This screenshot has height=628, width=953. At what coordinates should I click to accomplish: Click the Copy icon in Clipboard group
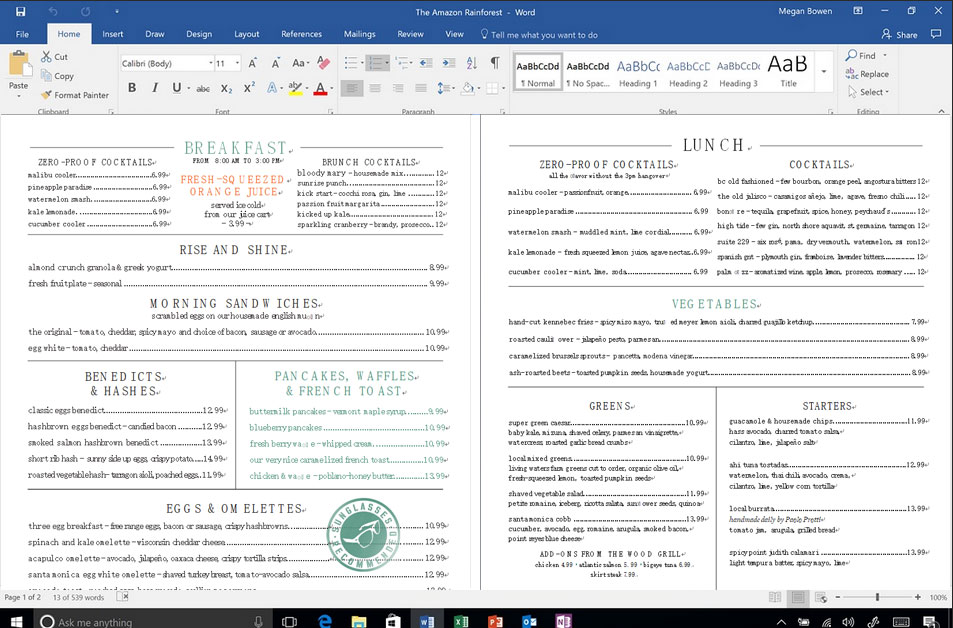pyautogui.click(x=46, y=75)
